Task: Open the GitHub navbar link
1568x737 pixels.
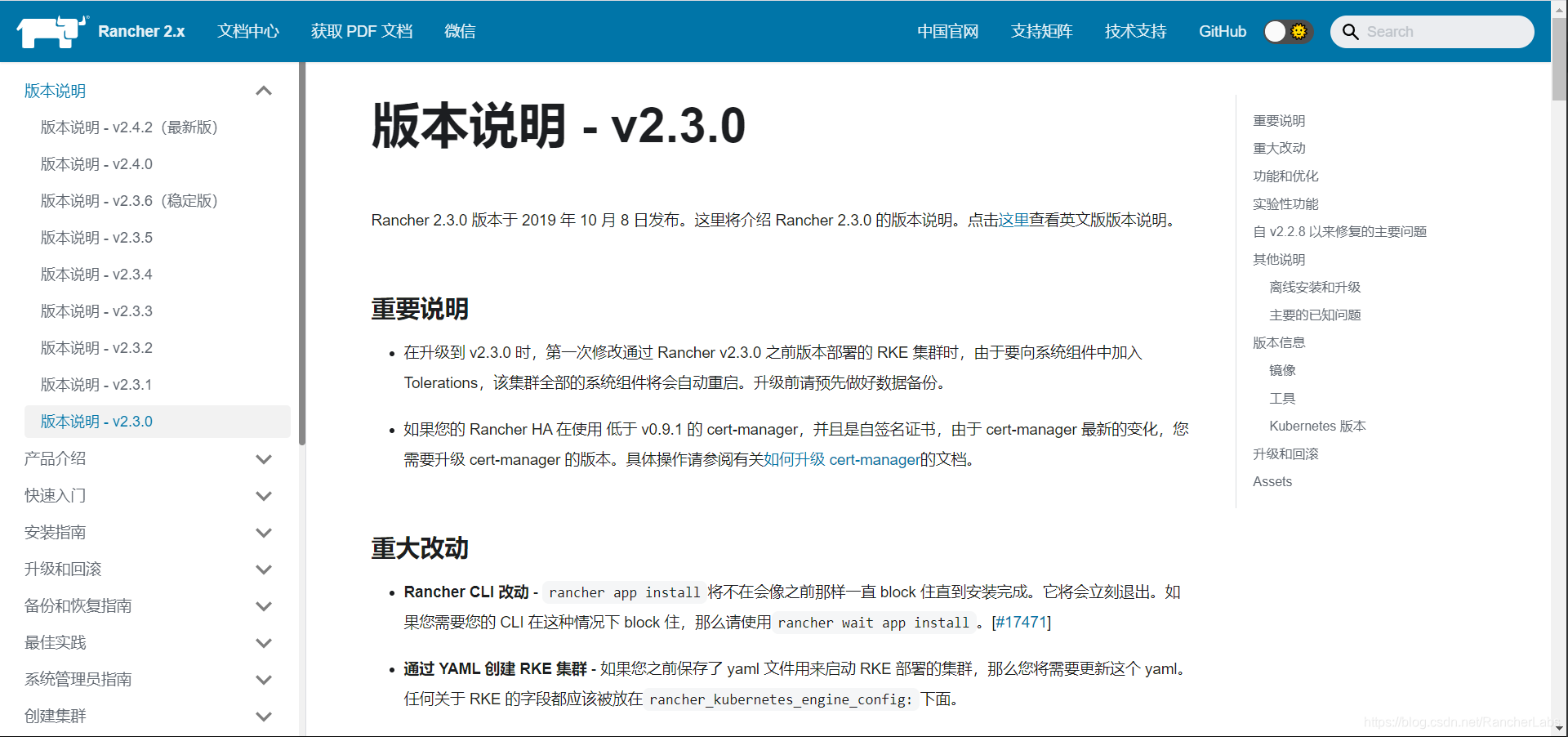Action: 1223,32
